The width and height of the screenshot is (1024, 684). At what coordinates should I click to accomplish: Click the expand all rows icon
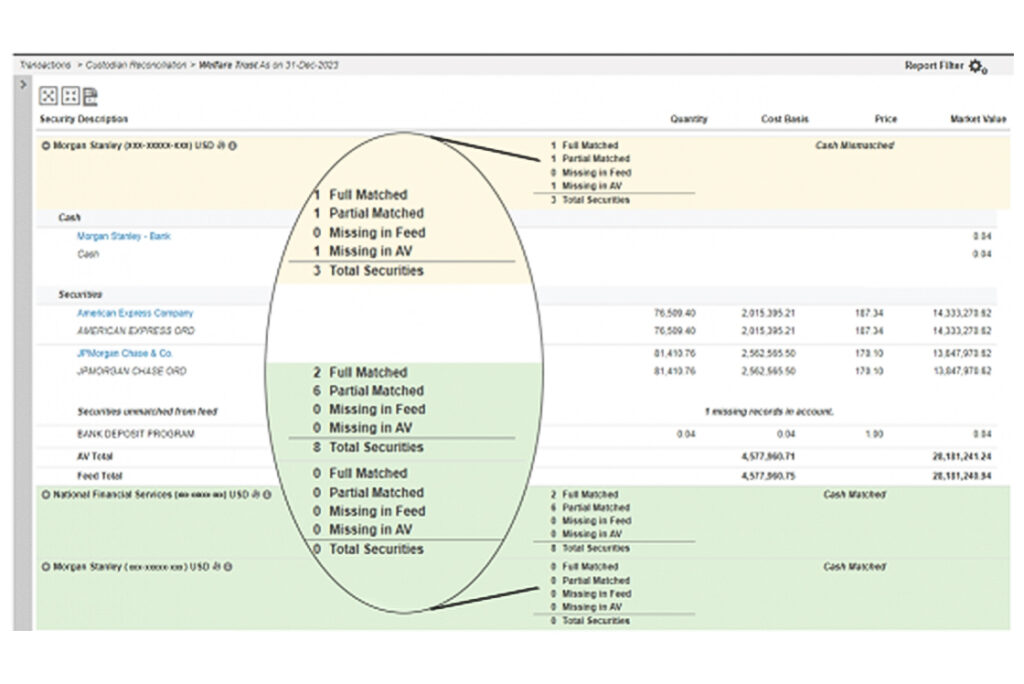click(x=47, y=96)
